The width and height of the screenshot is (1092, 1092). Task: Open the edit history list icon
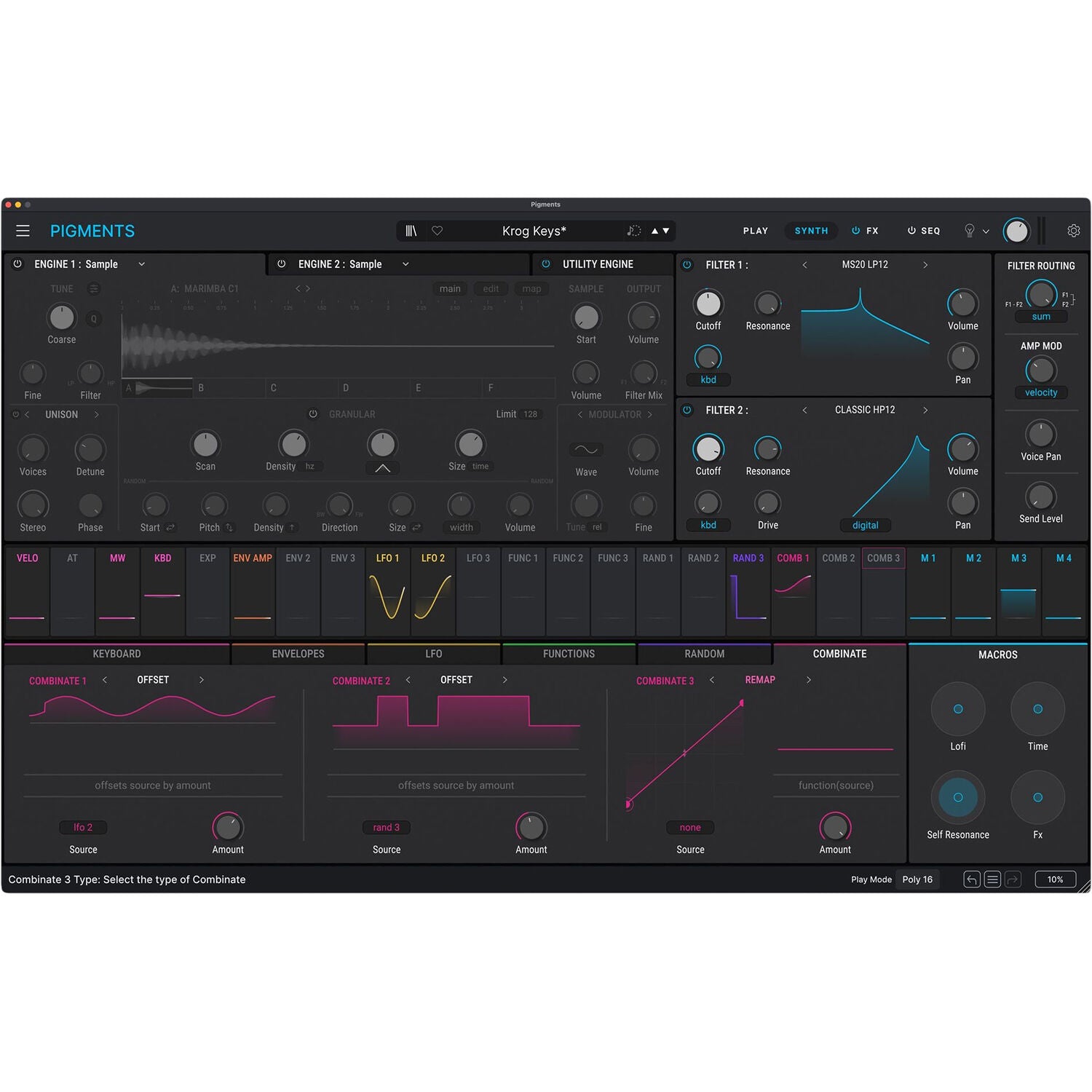pyautogui.click(x=992, y=879)
